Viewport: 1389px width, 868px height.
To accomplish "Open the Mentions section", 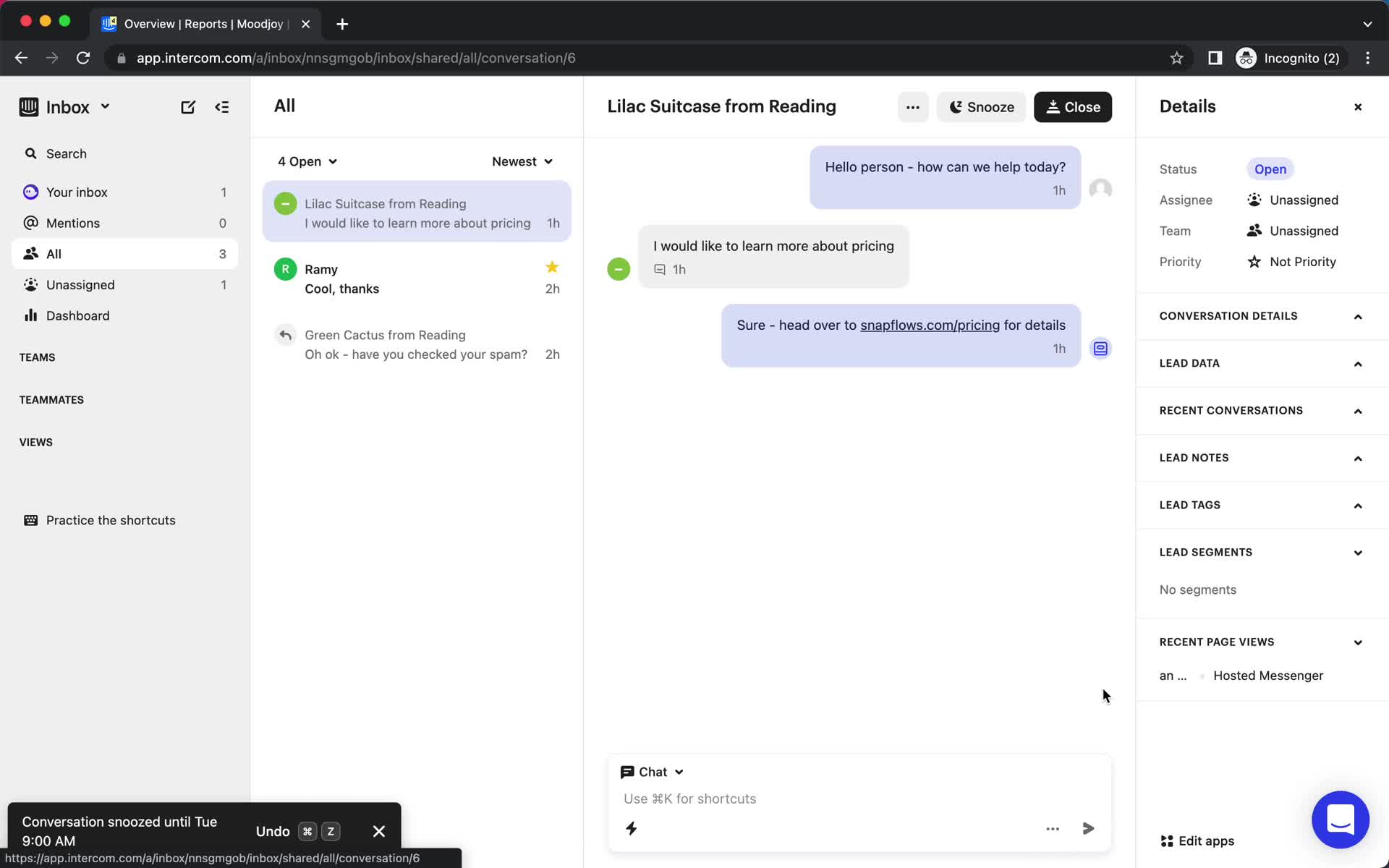I will 73,222.
